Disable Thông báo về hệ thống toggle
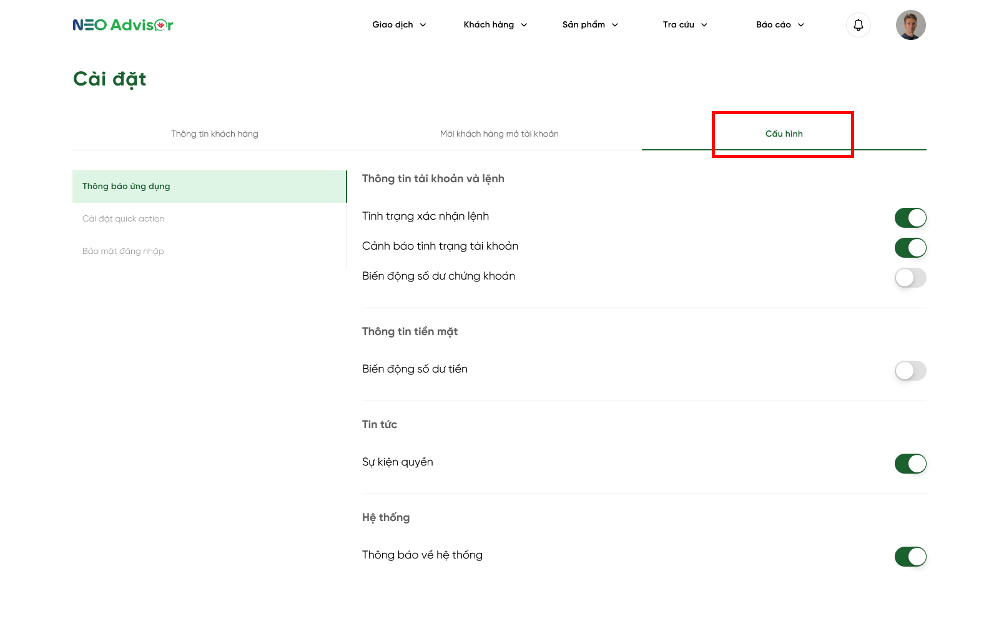 (910, 557)
